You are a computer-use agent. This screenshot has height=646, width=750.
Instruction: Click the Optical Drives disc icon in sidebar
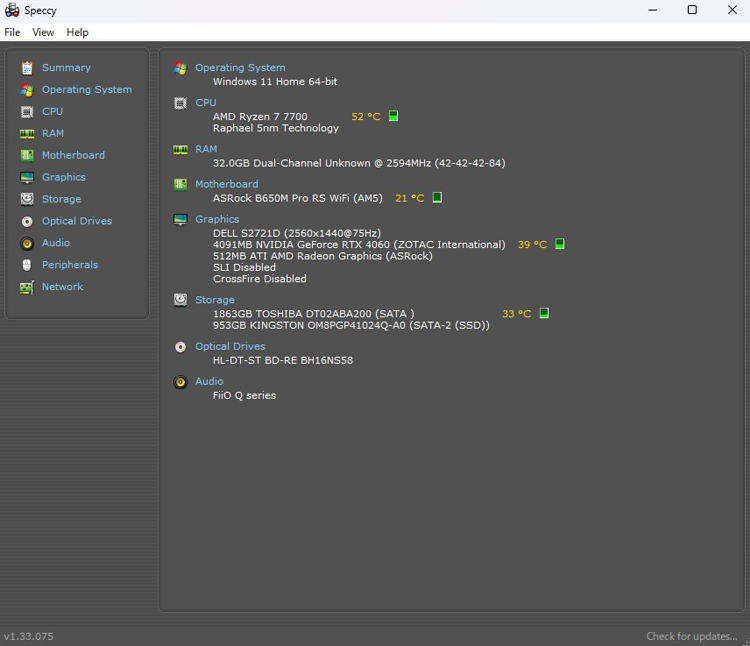[27, 222]
